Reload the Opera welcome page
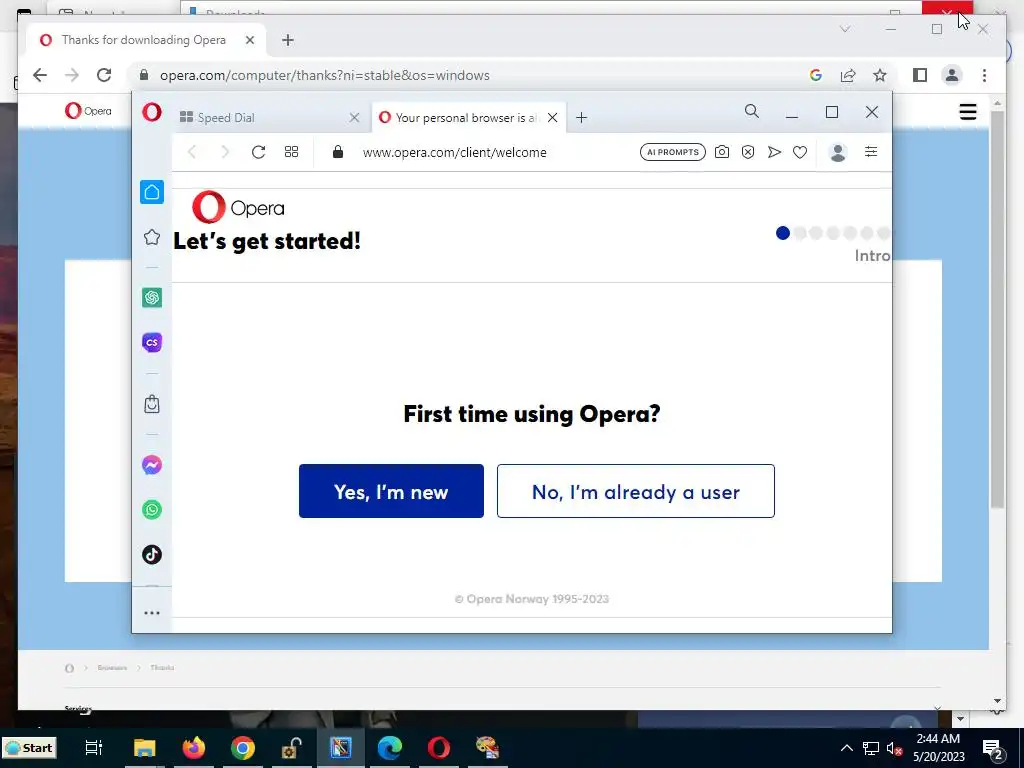The height and width of the screenshot is (768, 1024). 259,152
